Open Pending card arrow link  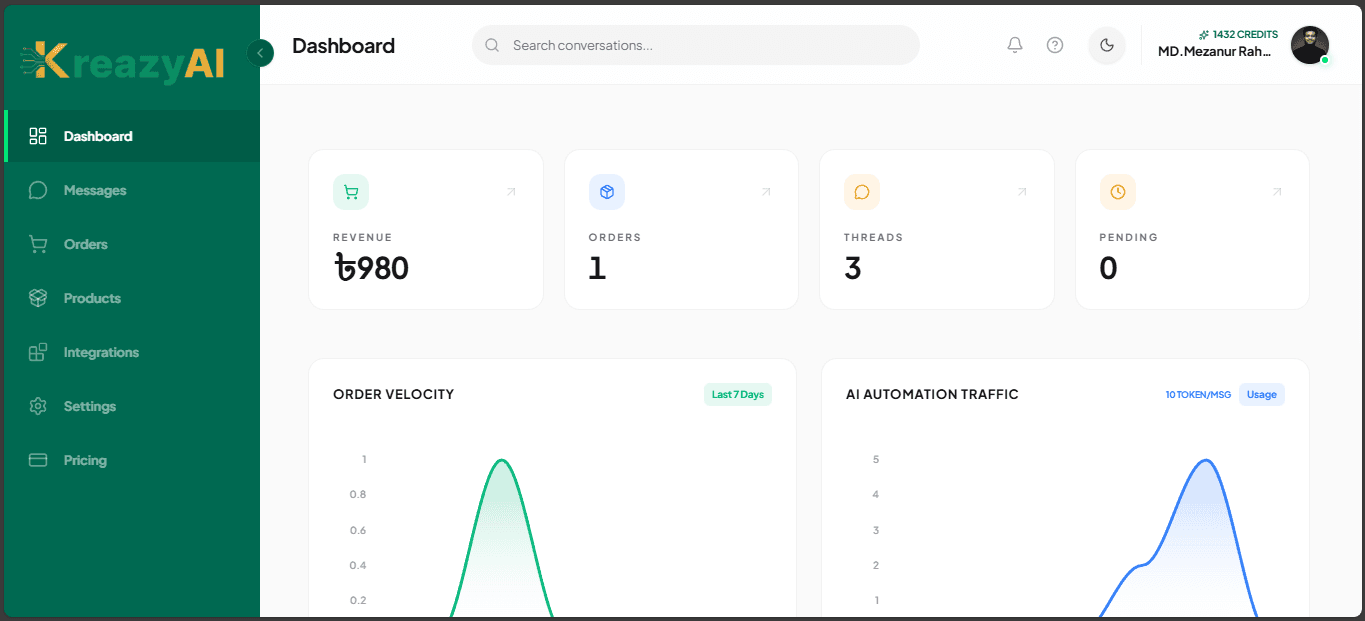1277,192
